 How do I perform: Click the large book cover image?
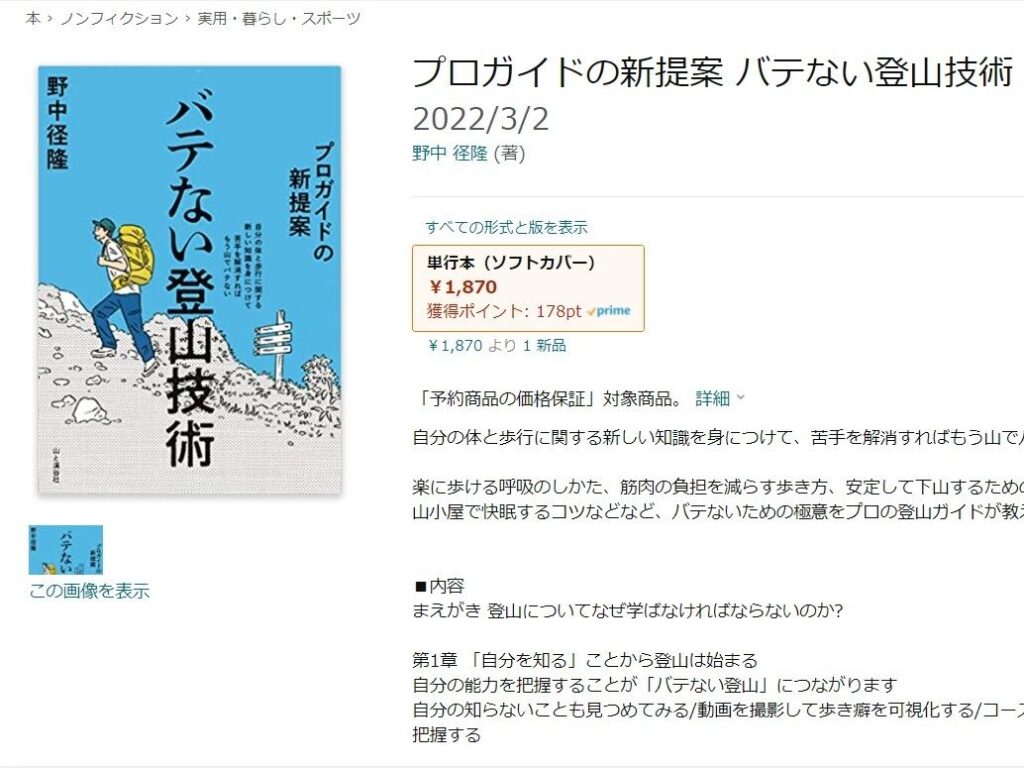tap(189, 280)
